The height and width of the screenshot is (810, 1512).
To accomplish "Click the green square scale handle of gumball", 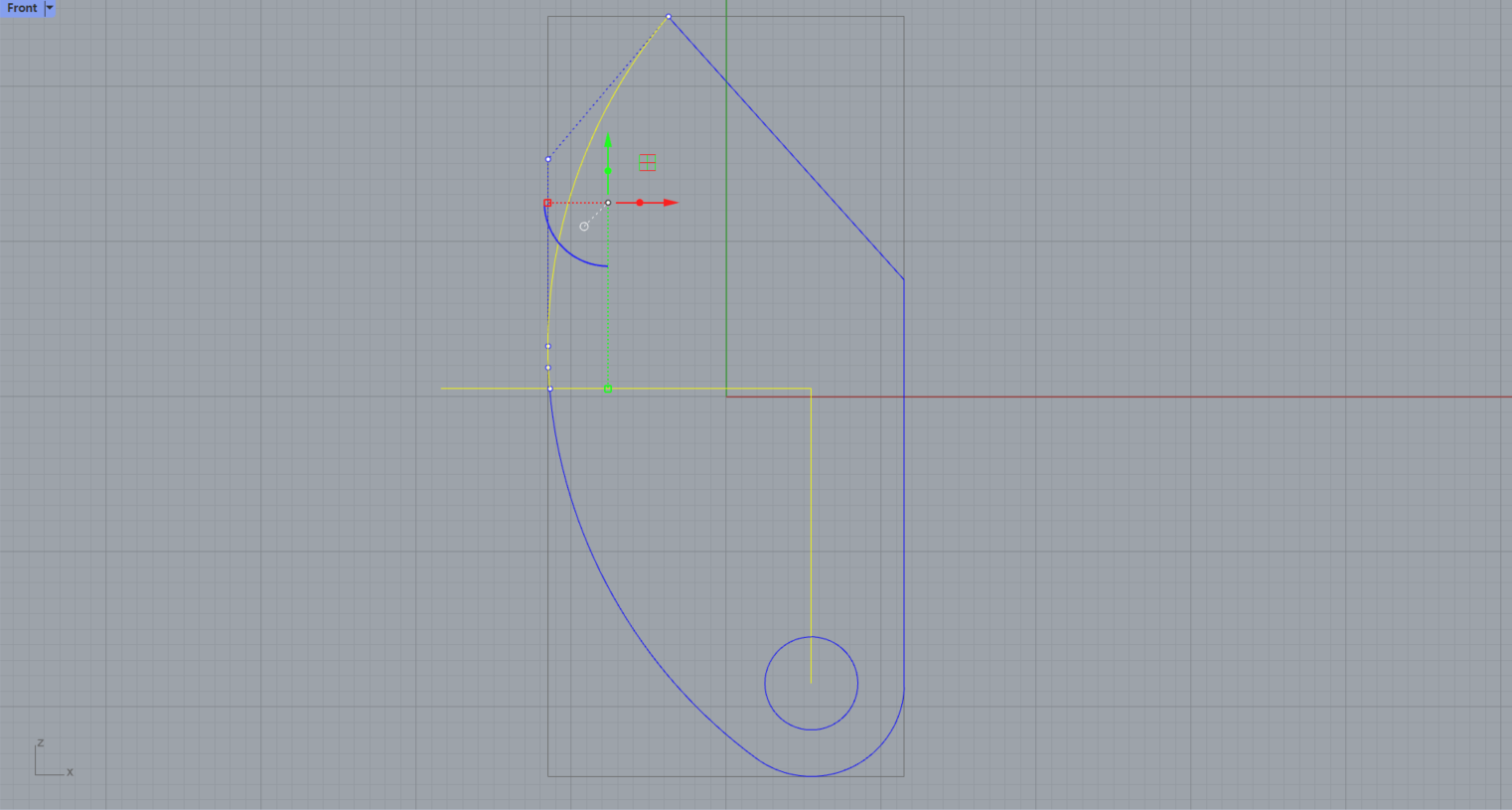I will pos(607,389).
